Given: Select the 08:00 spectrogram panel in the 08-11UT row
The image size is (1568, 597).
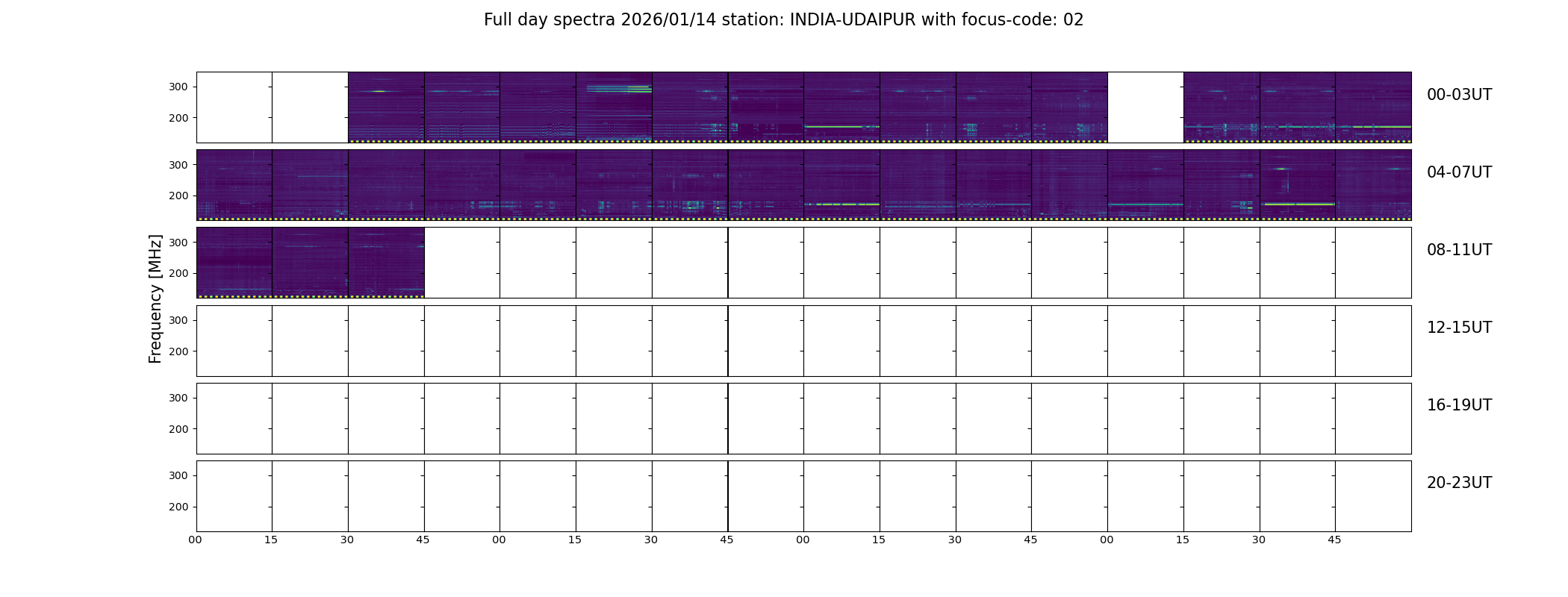Looking at the screenshot, I should pyautogui.click(x=234, y=263).
